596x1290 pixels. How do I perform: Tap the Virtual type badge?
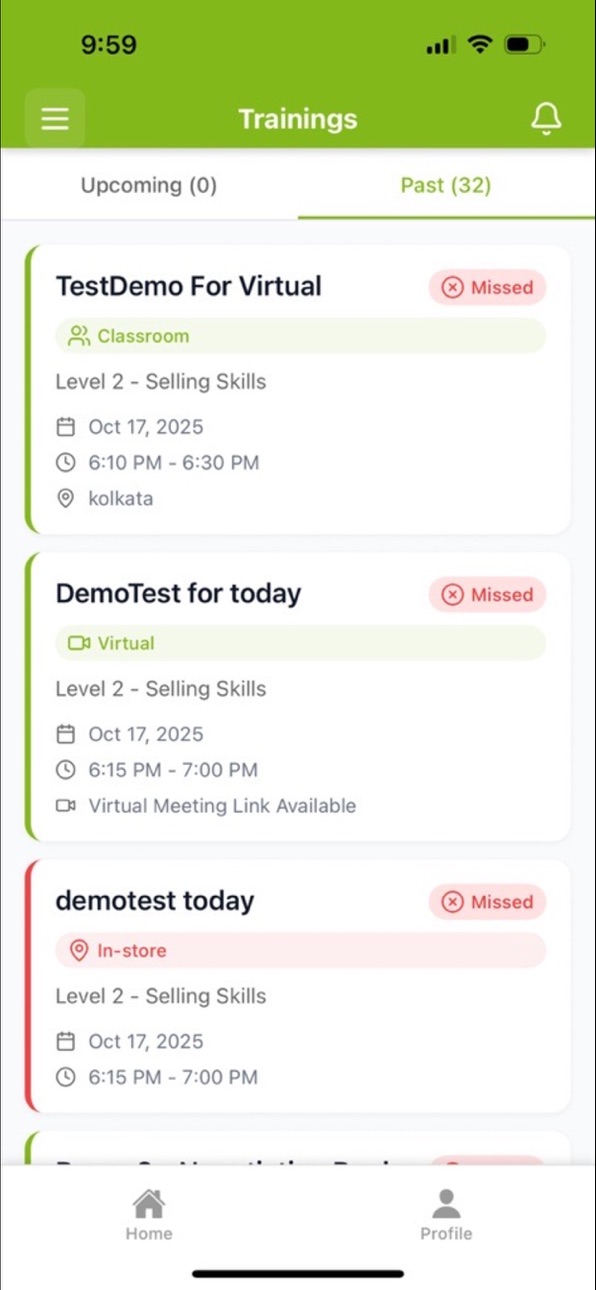(x=301, y=643)
